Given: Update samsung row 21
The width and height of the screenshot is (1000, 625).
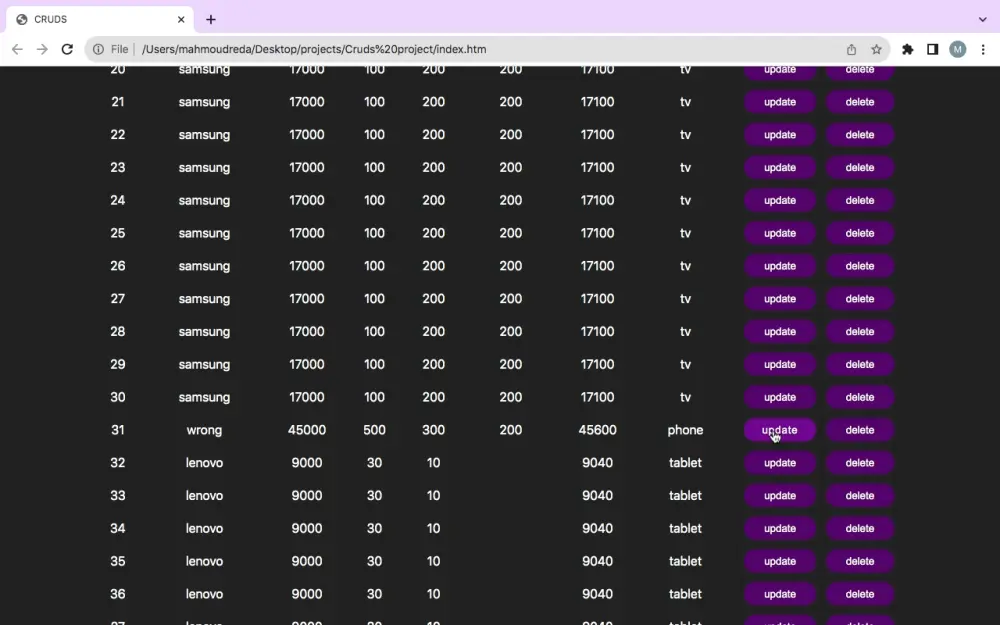Looking at the screenshot, I should [x=779, y=102].
